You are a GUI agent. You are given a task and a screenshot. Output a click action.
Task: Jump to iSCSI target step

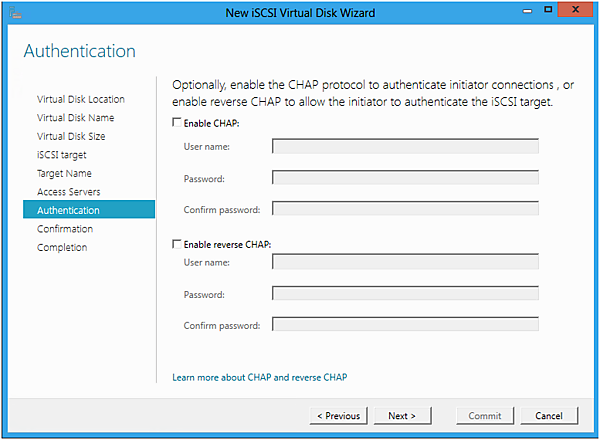(x=62, y=155)
